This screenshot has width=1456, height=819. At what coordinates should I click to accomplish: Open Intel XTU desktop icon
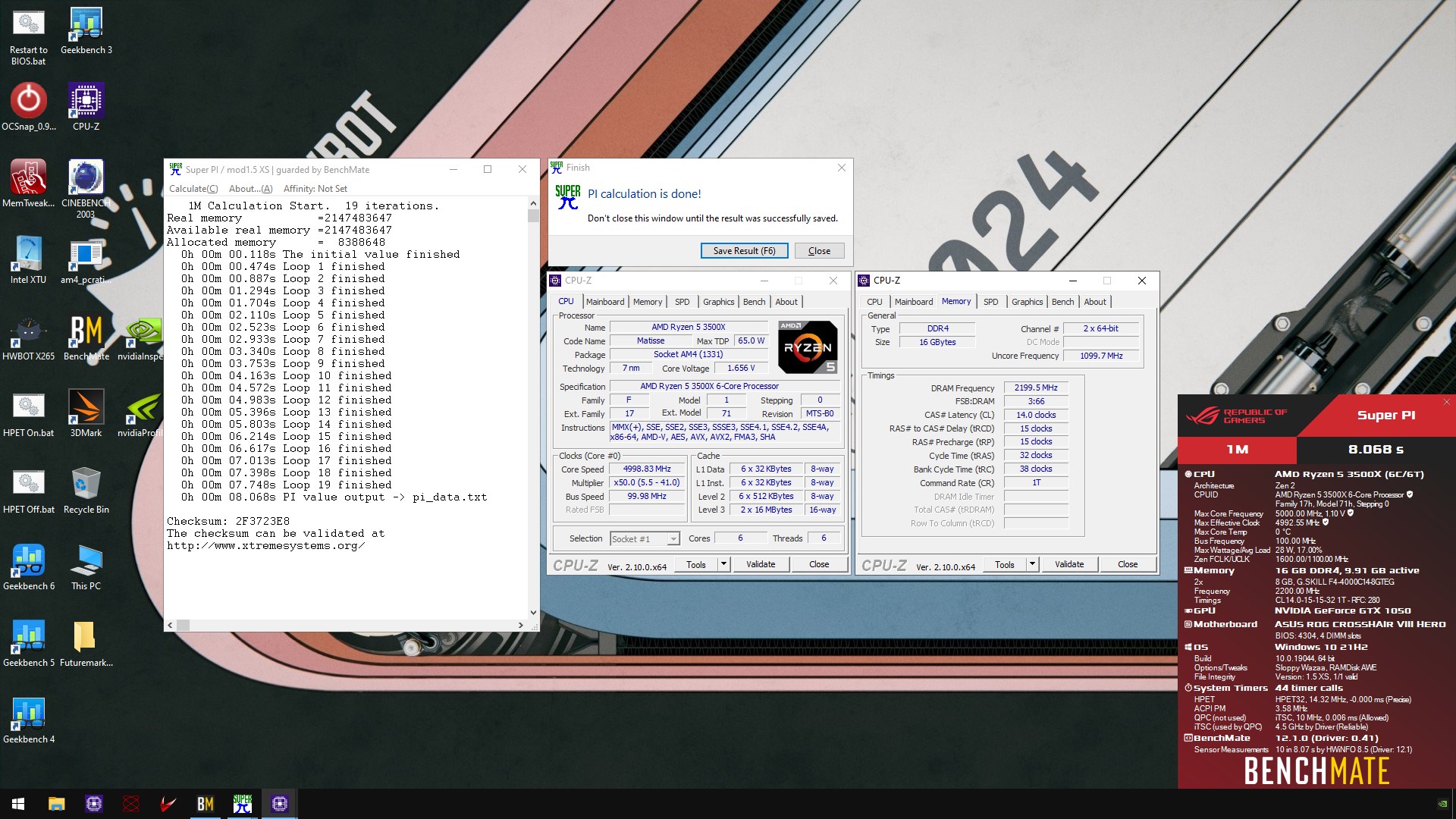(28, 261)
